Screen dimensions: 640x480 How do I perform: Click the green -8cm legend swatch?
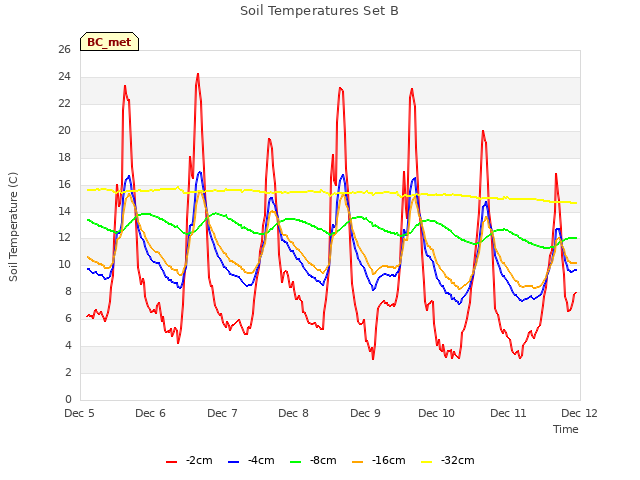(x=296, y=462)
